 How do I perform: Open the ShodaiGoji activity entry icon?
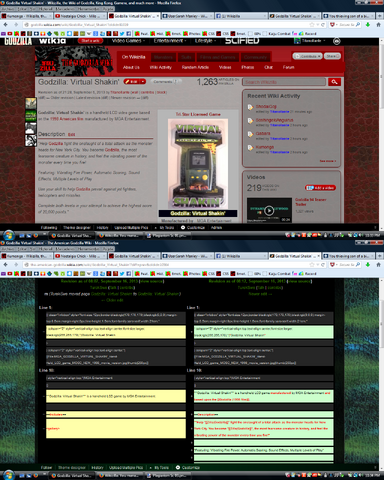[x=250, y=107]
